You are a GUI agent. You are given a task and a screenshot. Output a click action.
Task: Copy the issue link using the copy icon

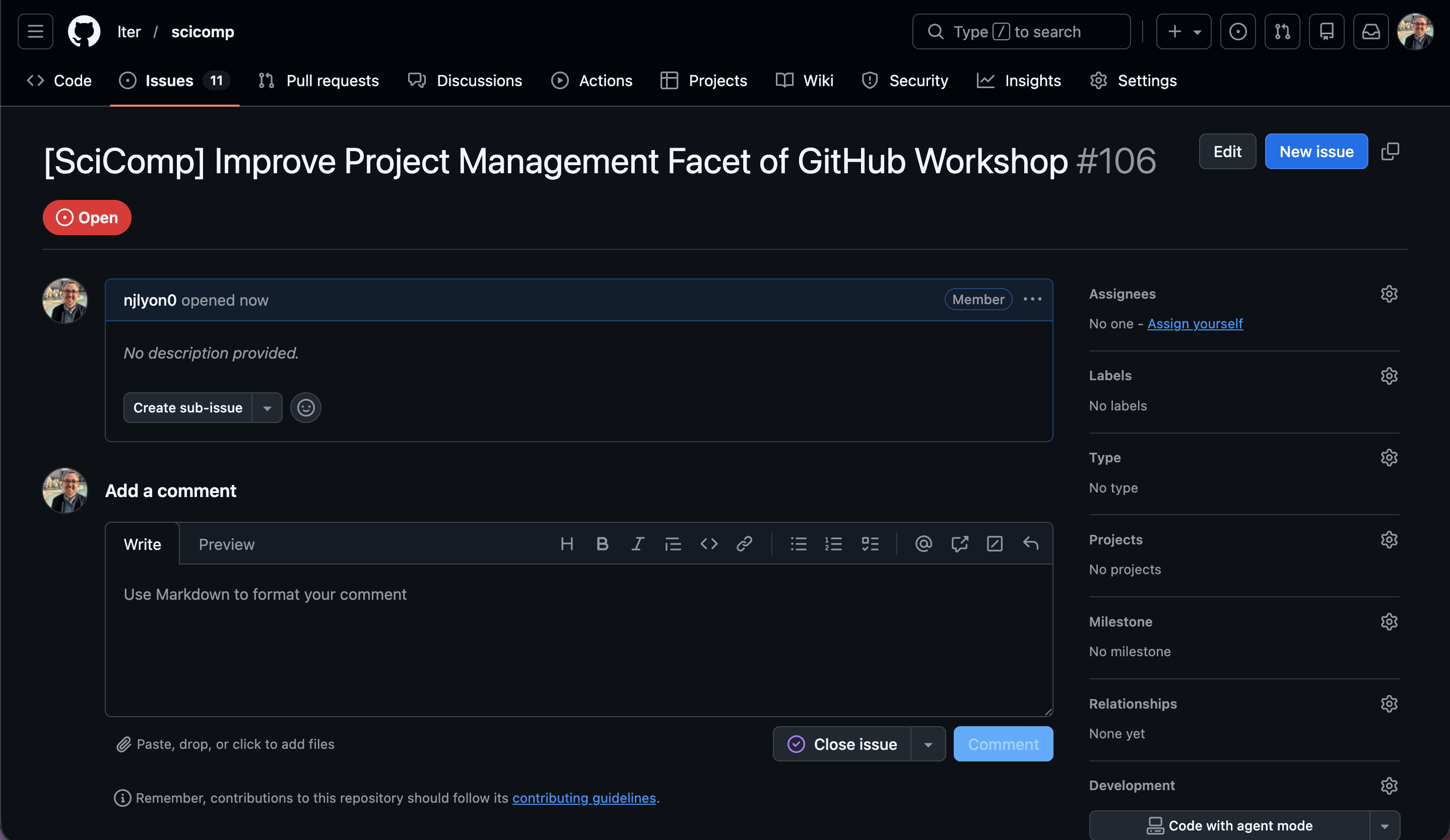pyautogui.click(x=1390, y=151)
